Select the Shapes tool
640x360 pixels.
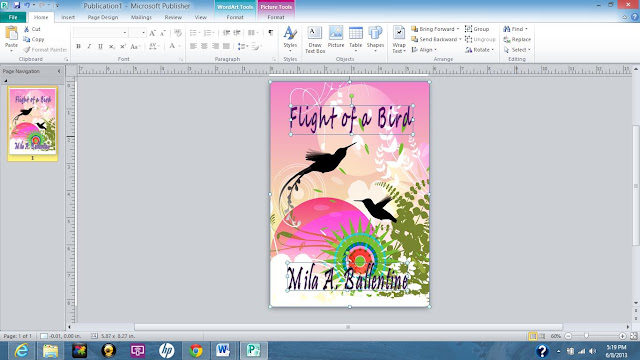tap(375, 39)
